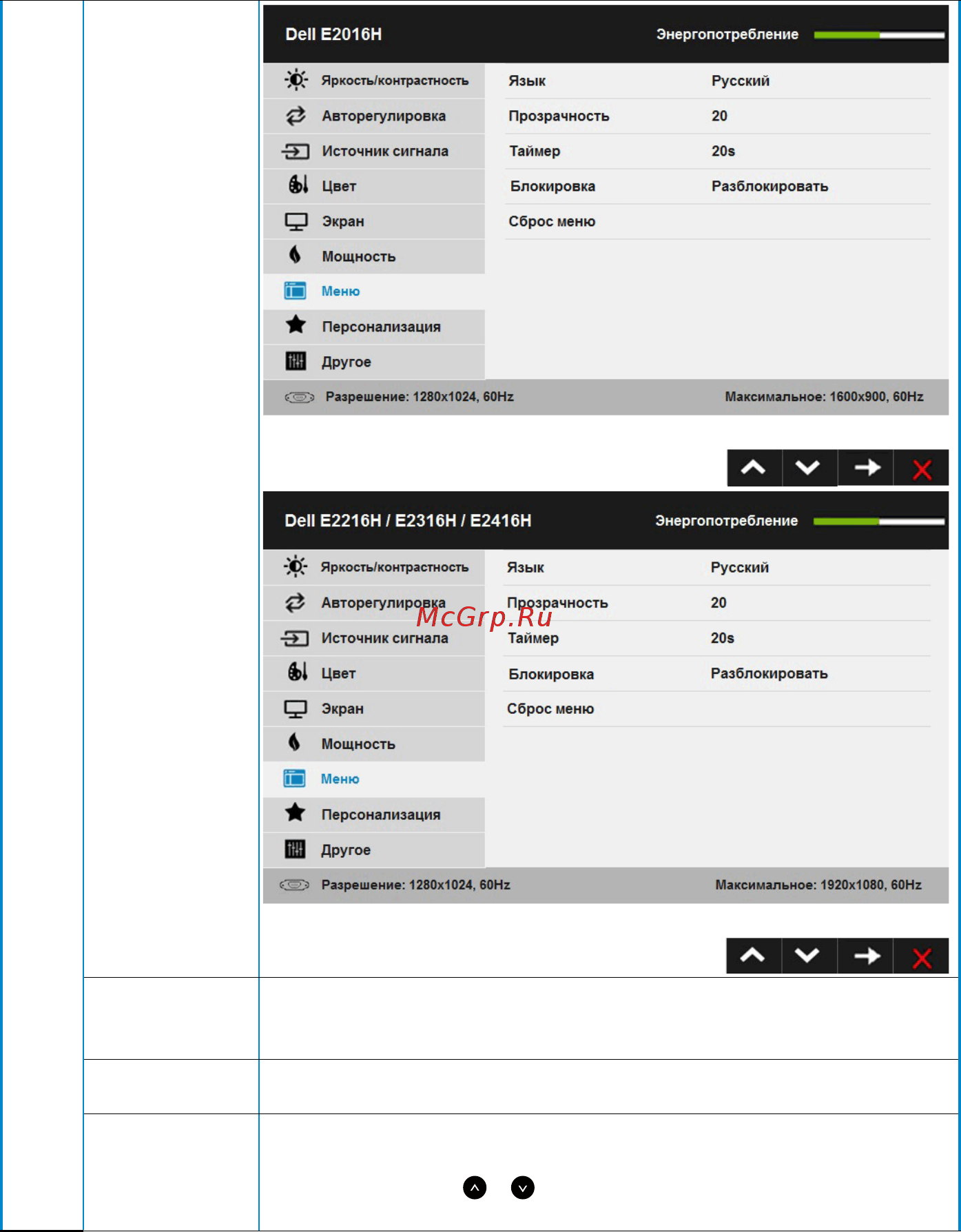This screenshot has height=1232, width=961.
Task: Click Другое sliders icon in Dell E2016H menu
Action: click(296, 360)
